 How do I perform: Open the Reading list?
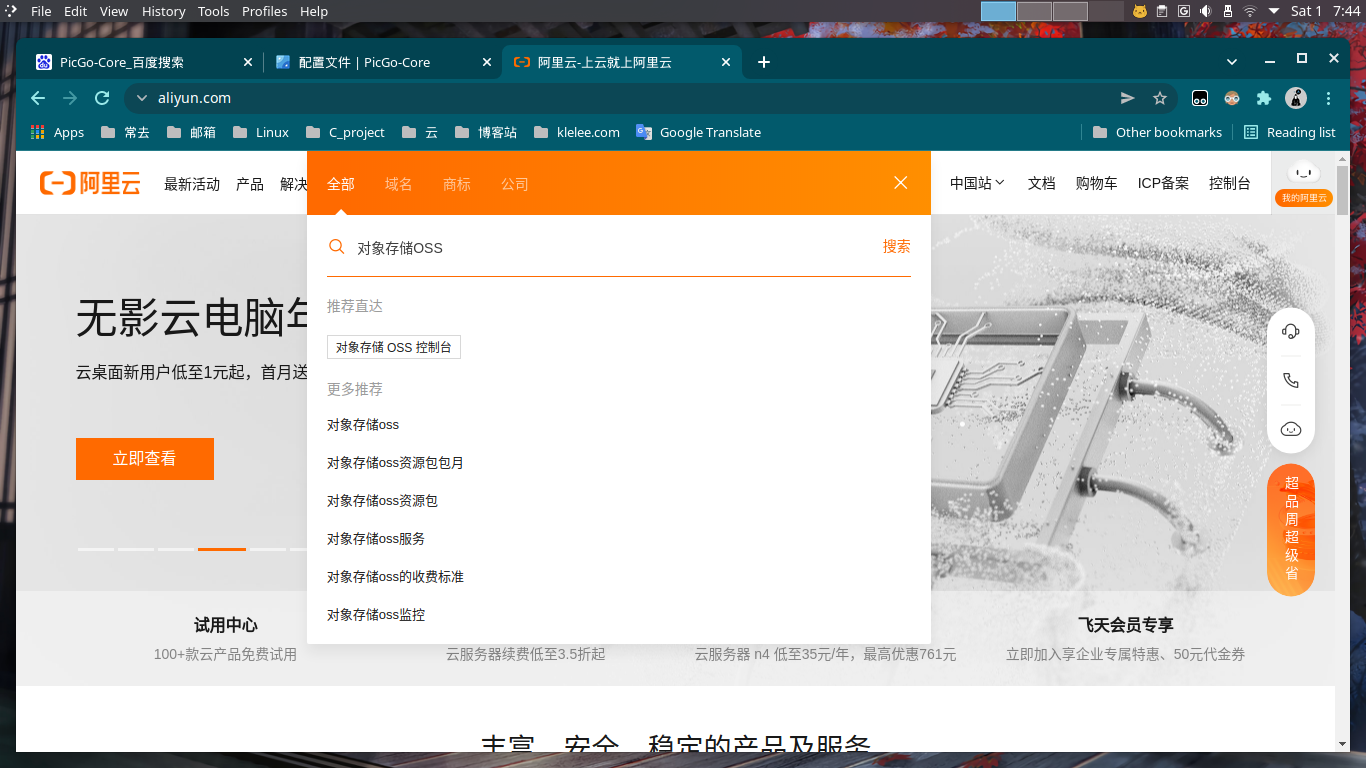click(1290, 132)
